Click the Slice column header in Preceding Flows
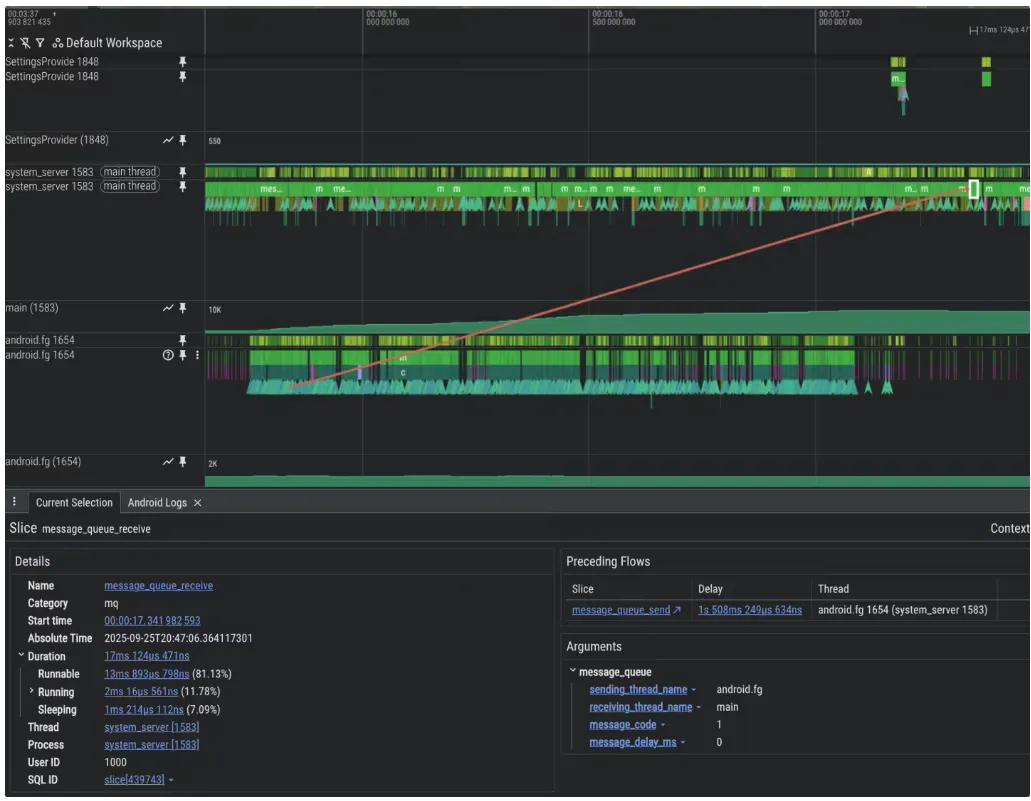 (583, 589)
